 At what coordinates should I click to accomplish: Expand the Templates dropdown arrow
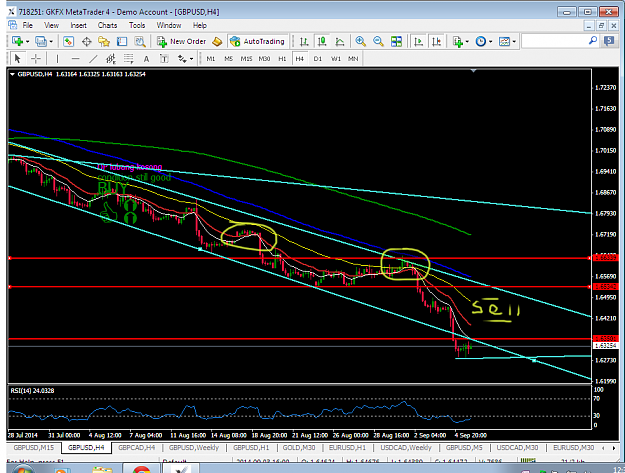coord(515,41)
